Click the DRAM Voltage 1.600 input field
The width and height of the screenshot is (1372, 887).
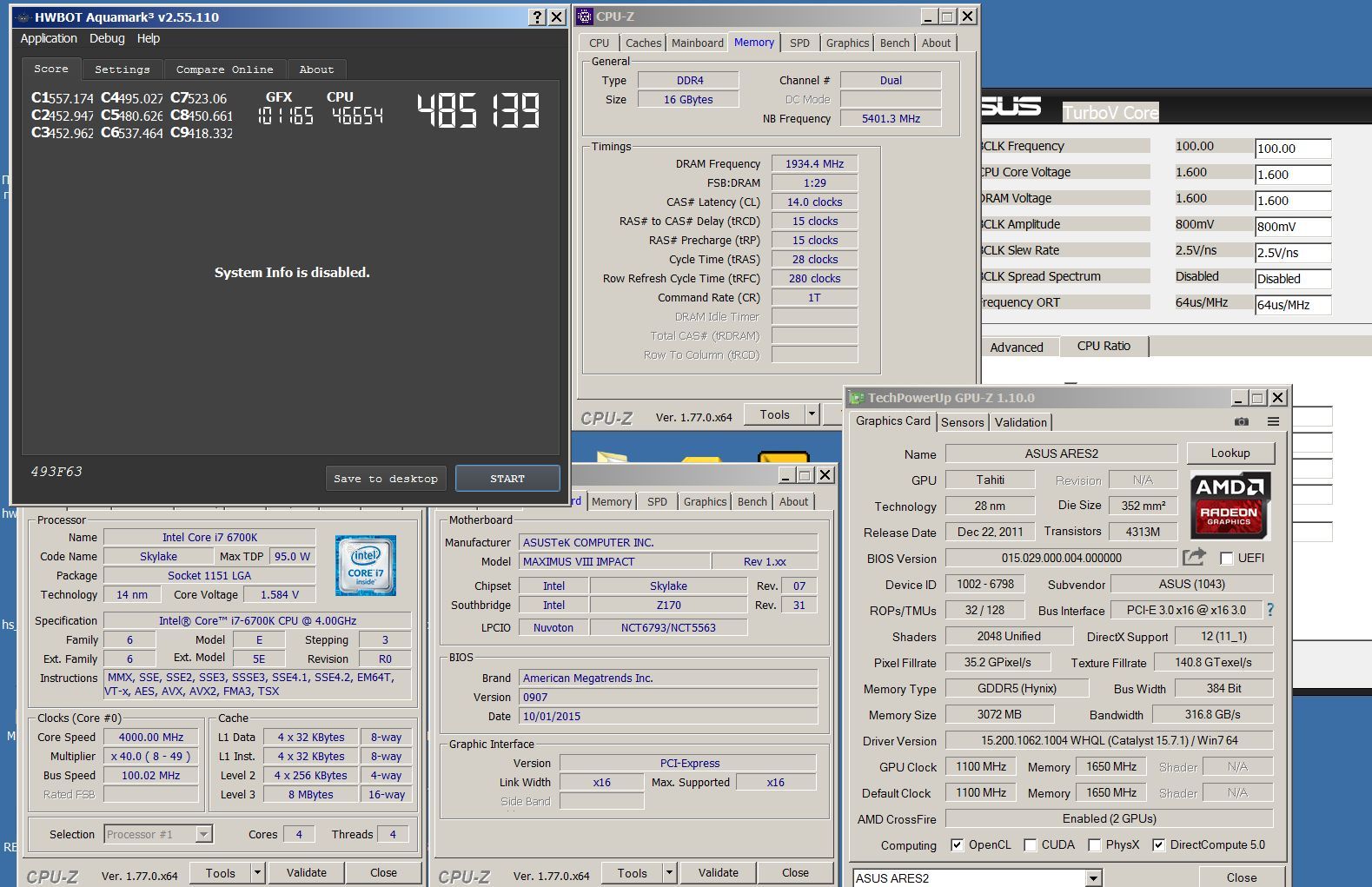(x=1293, y=201)
